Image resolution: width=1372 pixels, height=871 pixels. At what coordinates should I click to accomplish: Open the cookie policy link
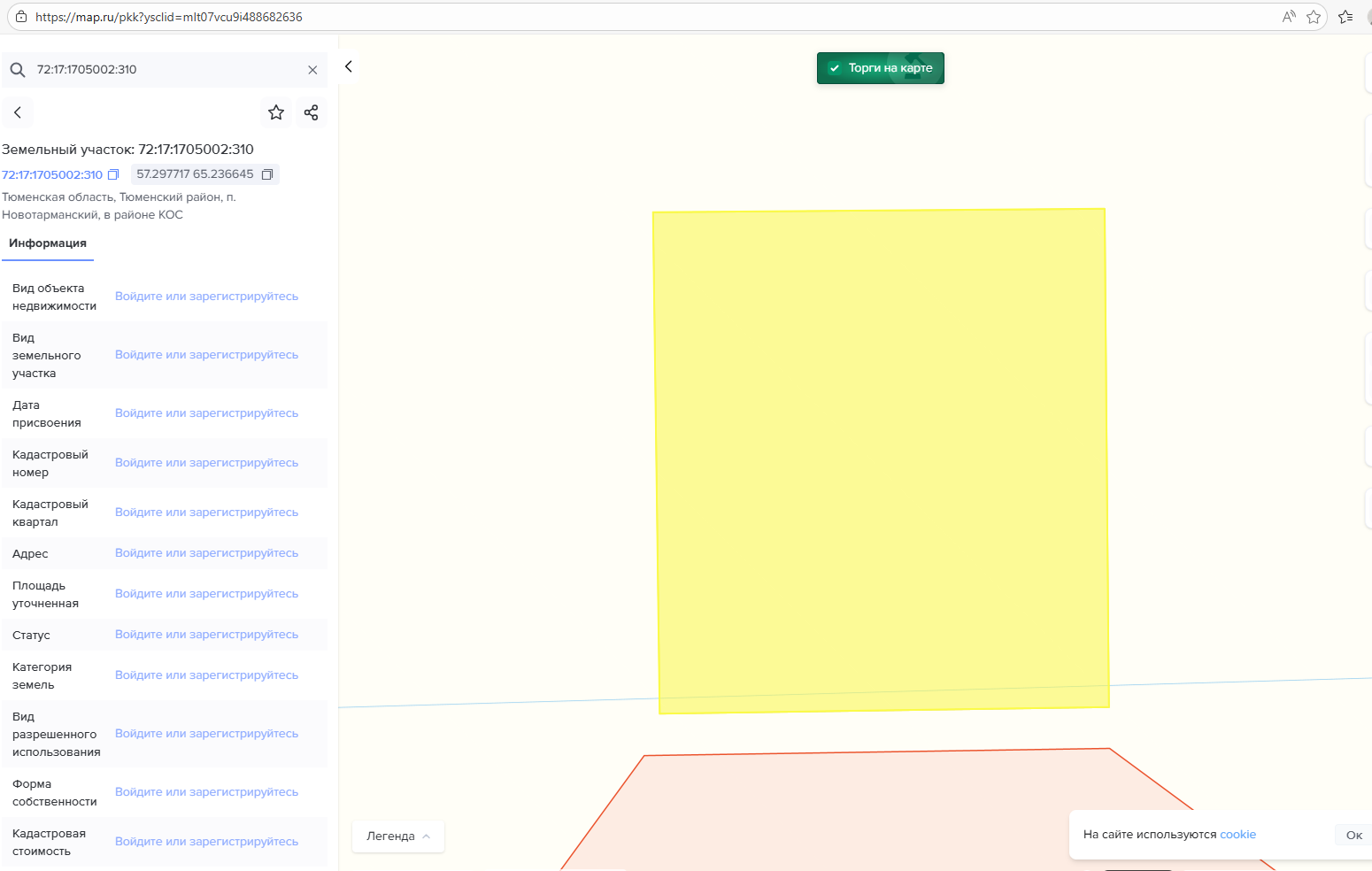pos(1237,835)
